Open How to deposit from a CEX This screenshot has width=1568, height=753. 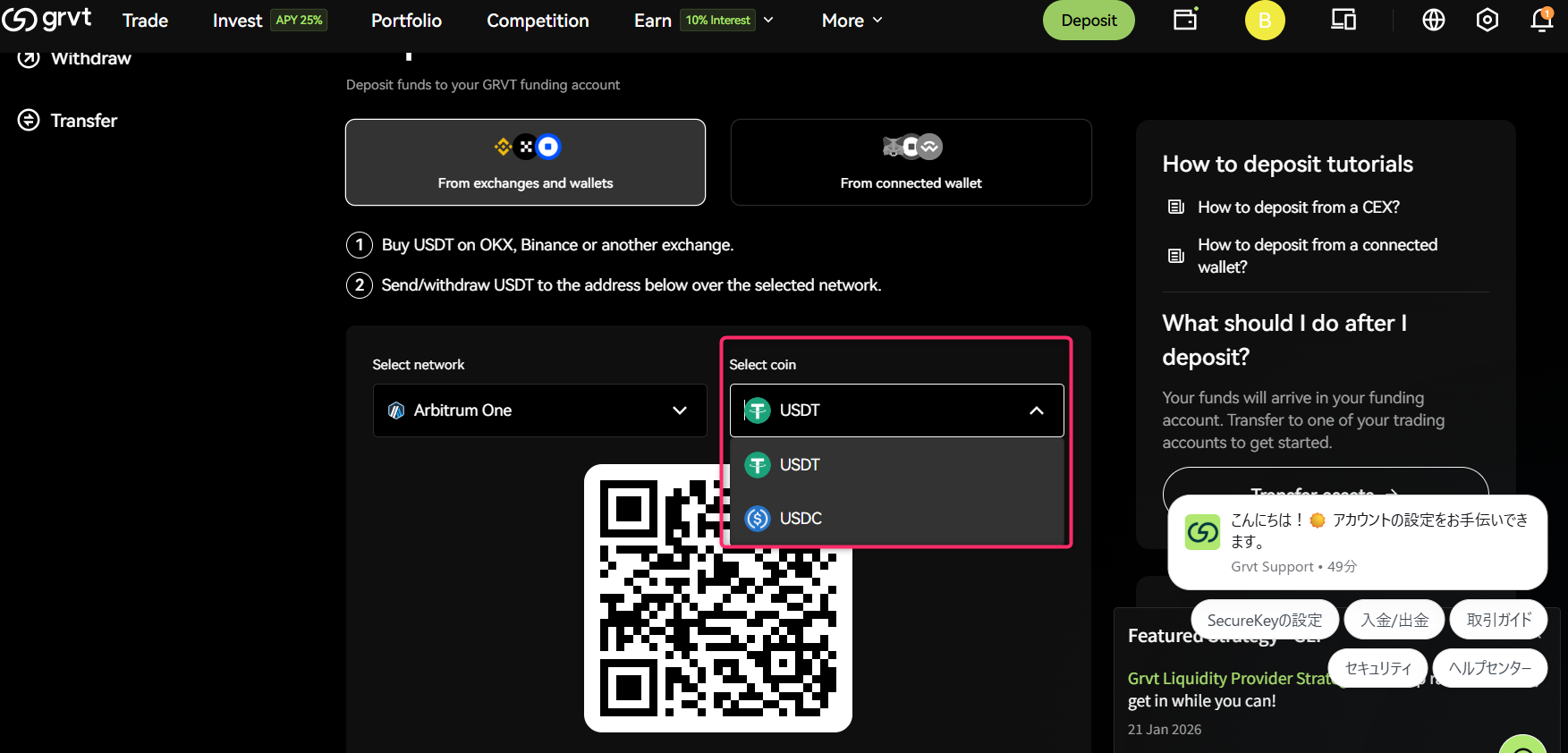point(1299,207)
